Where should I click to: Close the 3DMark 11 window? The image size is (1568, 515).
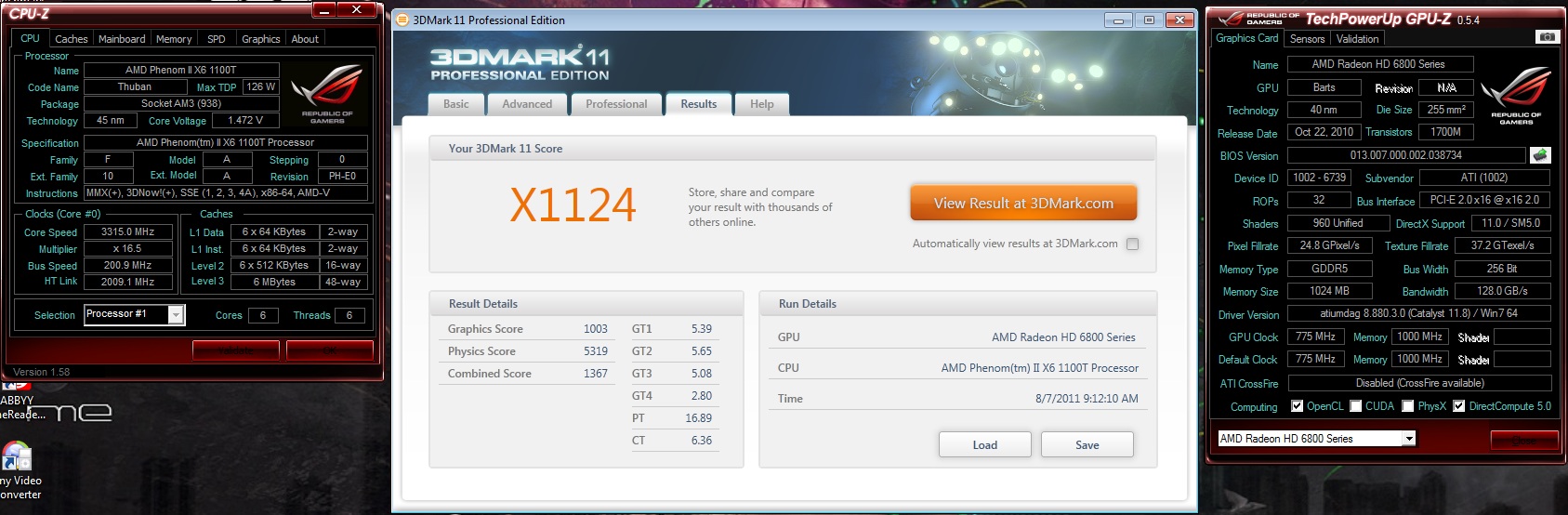point(1180,20)
